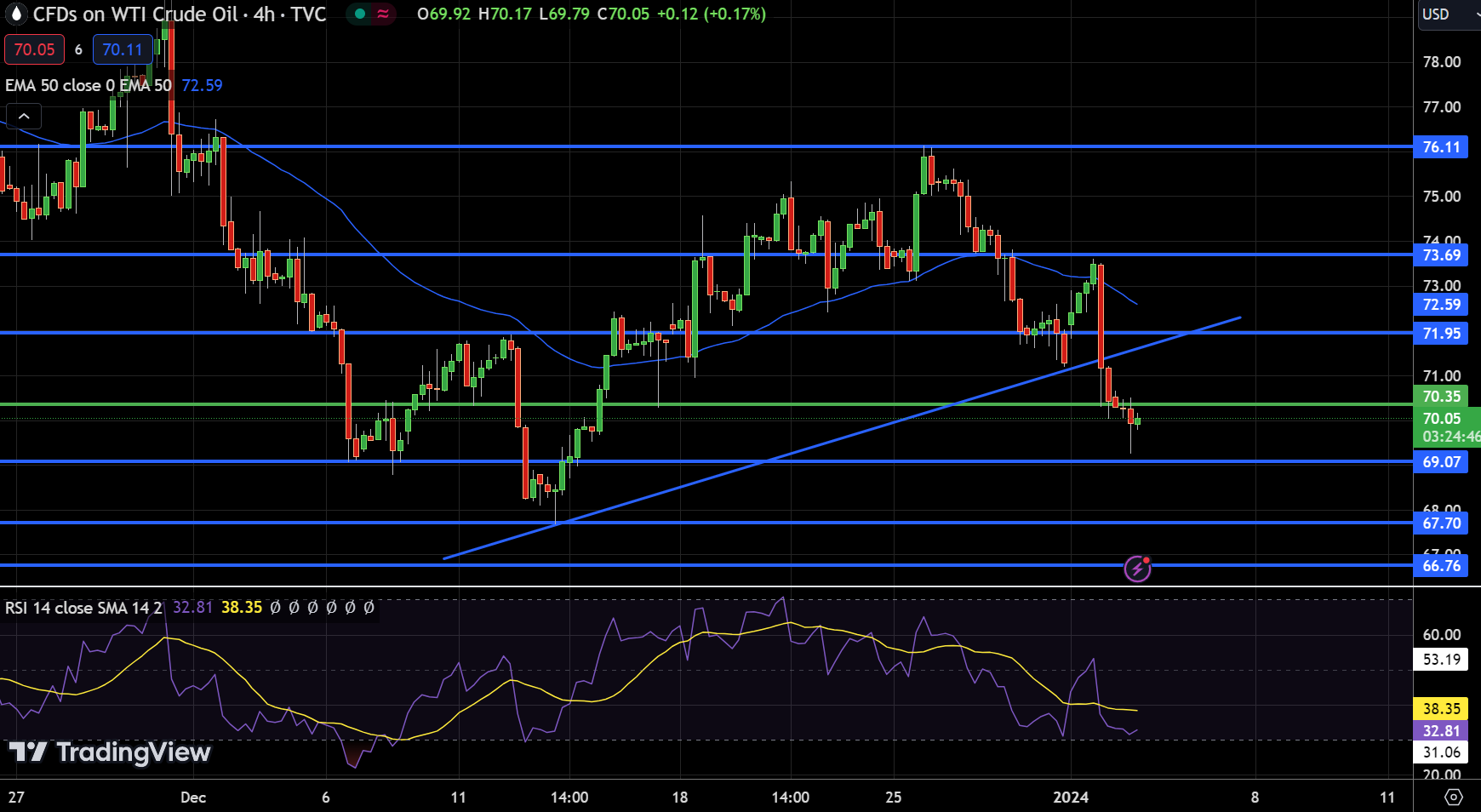Click the 53.19 RSI scale label

pyautogui.click(x=1441, y=660)
